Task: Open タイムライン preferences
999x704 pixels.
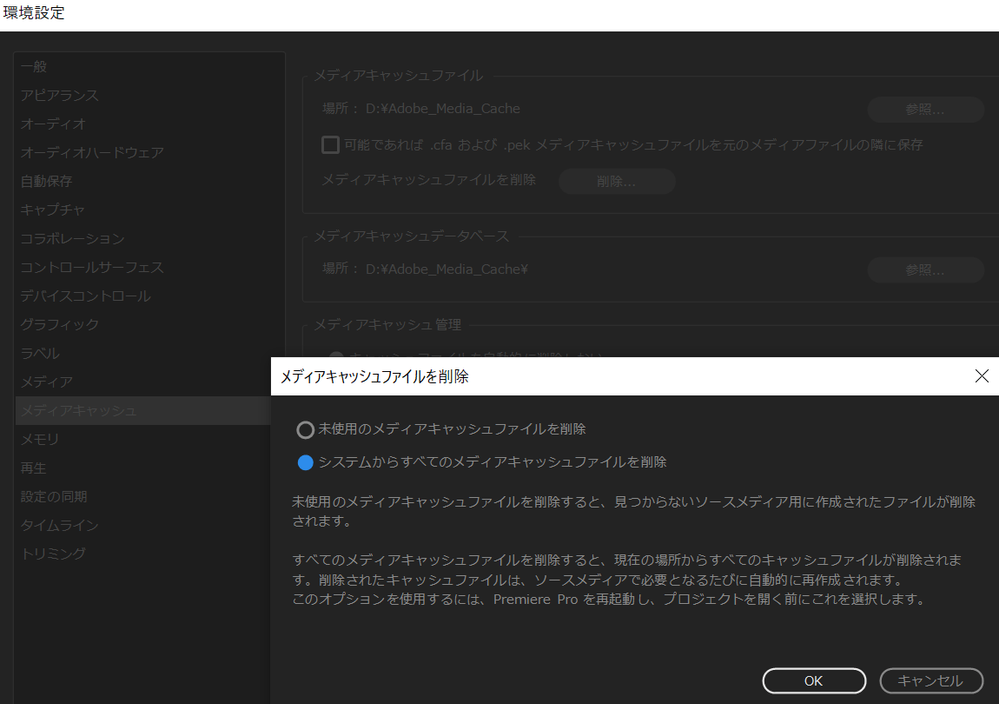Action: pyautogui.click(x=56, y=525)
